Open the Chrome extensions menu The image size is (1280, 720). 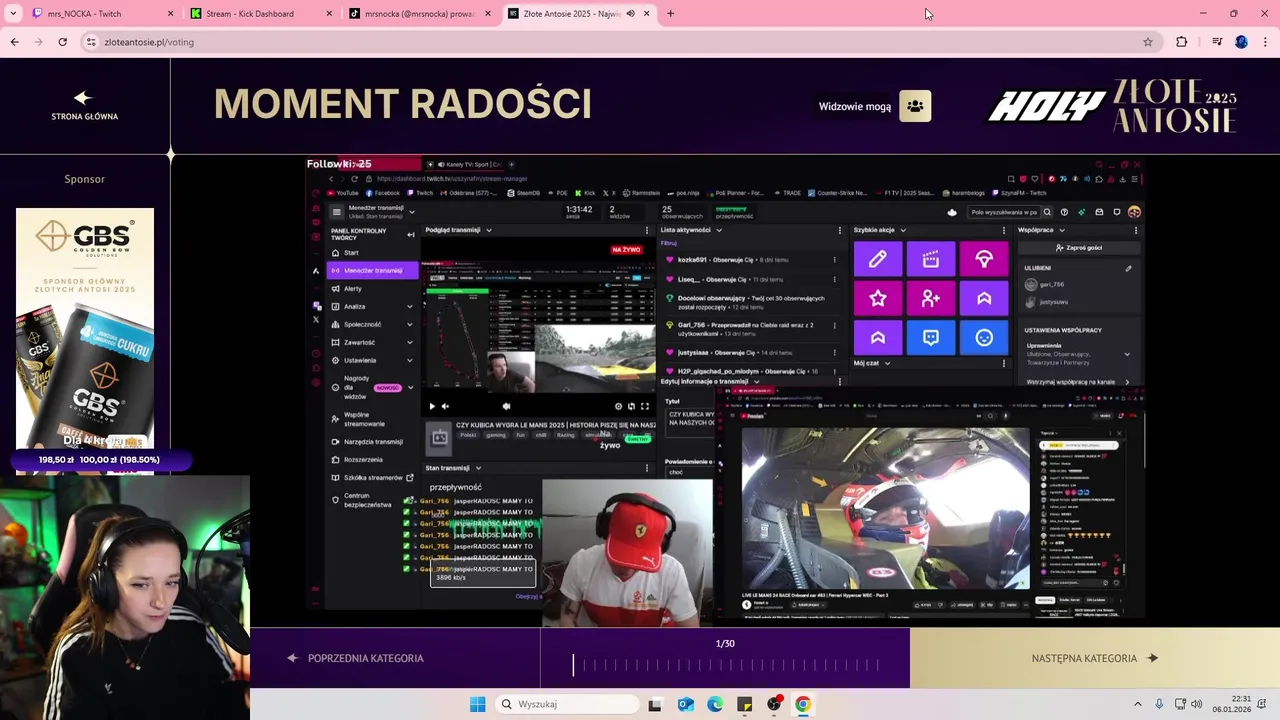tap(1182, 42)
